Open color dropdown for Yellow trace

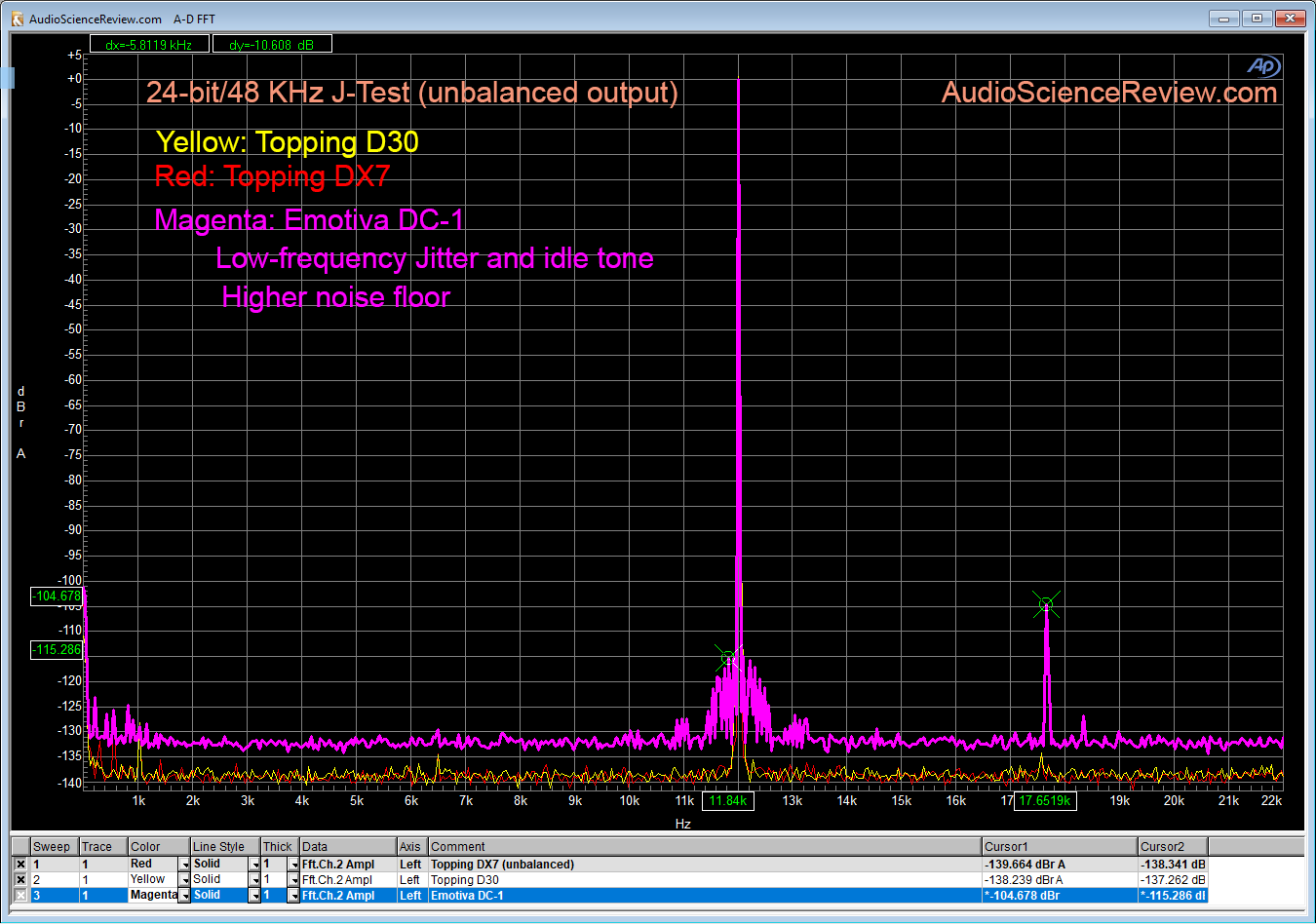184,880
